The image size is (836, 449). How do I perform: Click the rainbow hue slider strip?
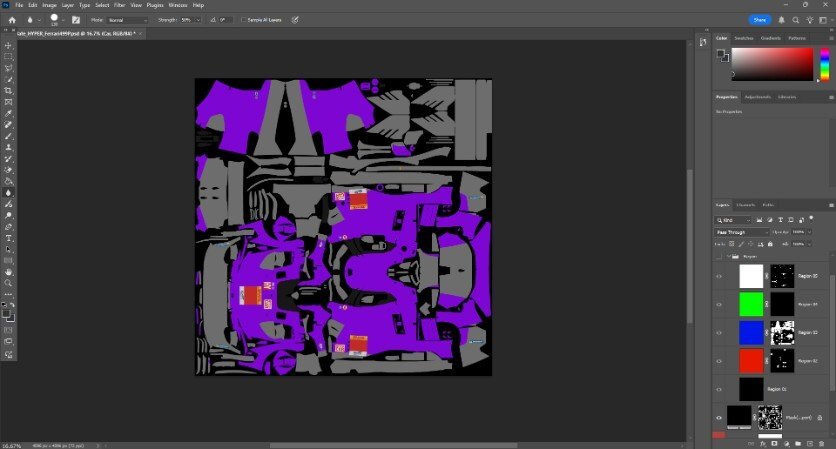point(825,65)
